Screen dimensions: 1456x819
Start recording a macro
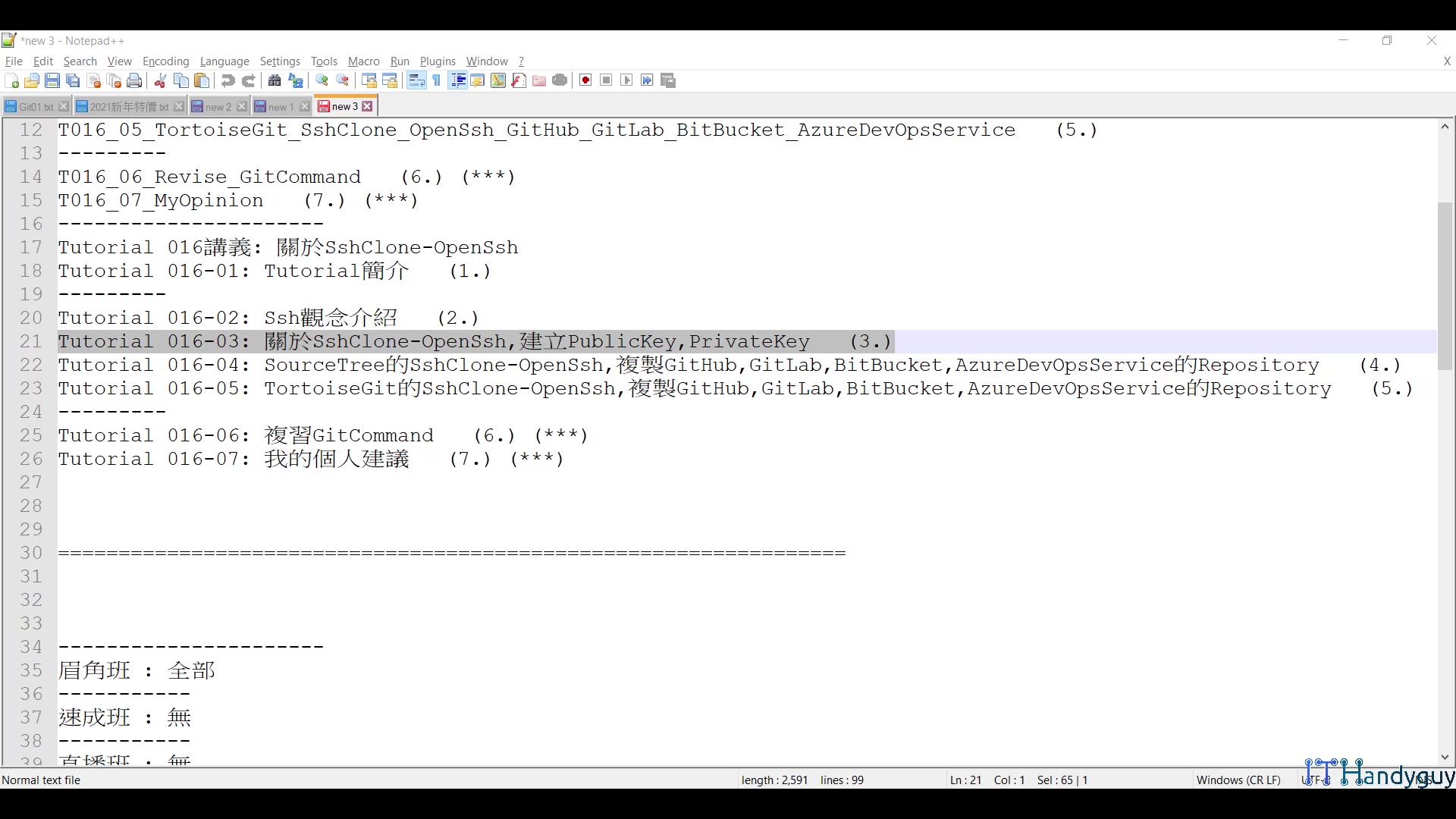coord(585,80)
